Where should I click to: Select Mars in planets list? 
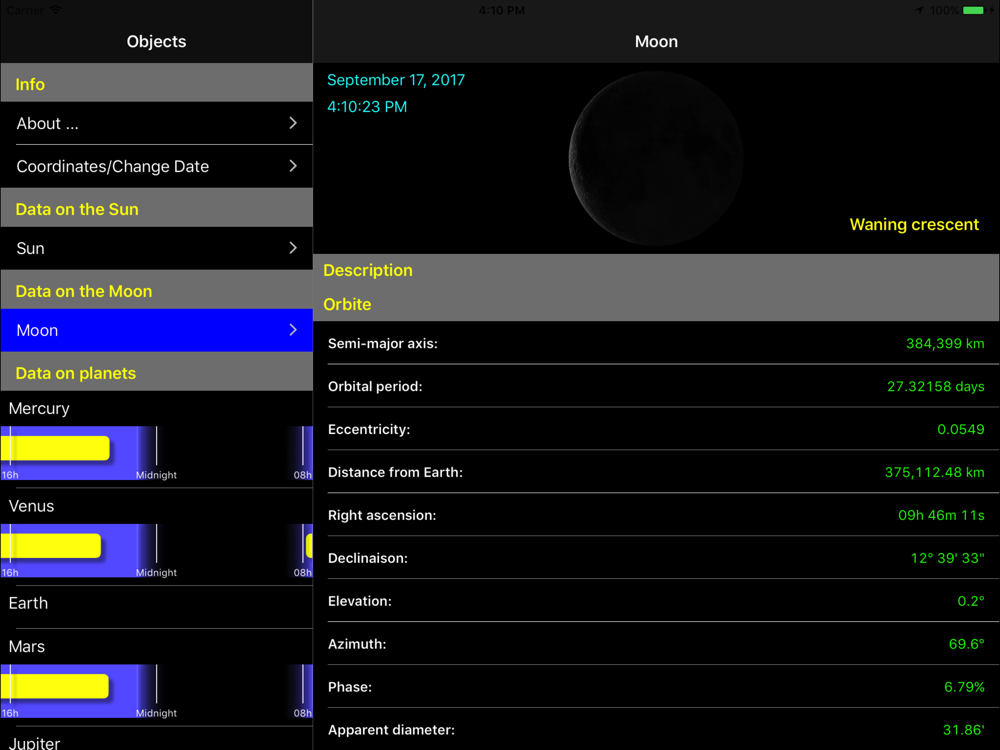27,647
